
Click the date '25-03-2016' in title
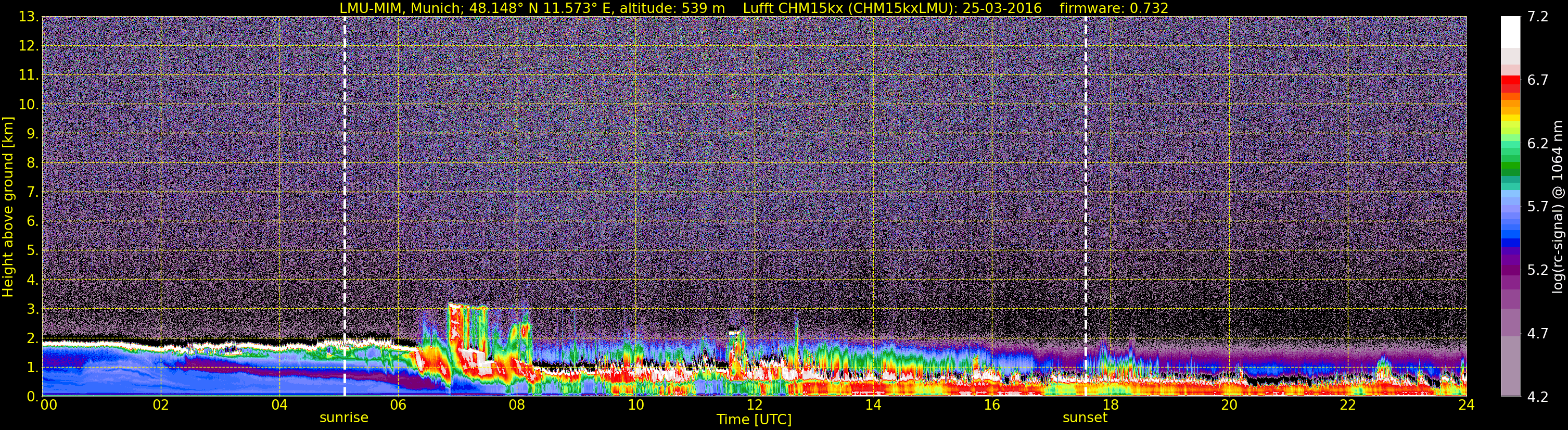tap(1002, 8)
